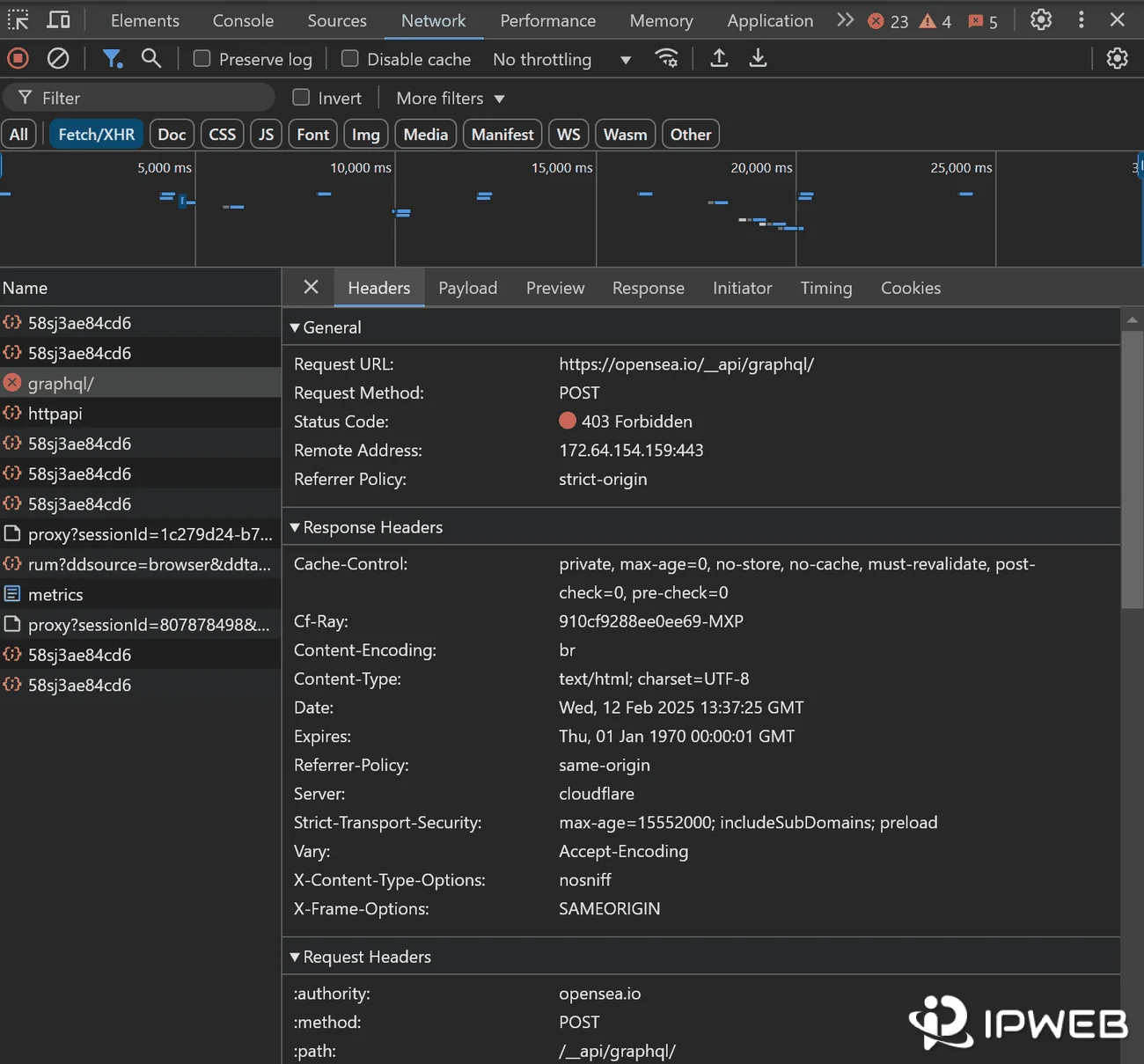Viewport: 1144px width, 1064px height.
Task: Open DevTools settings gear icon
Action: tap(1041, 19)
